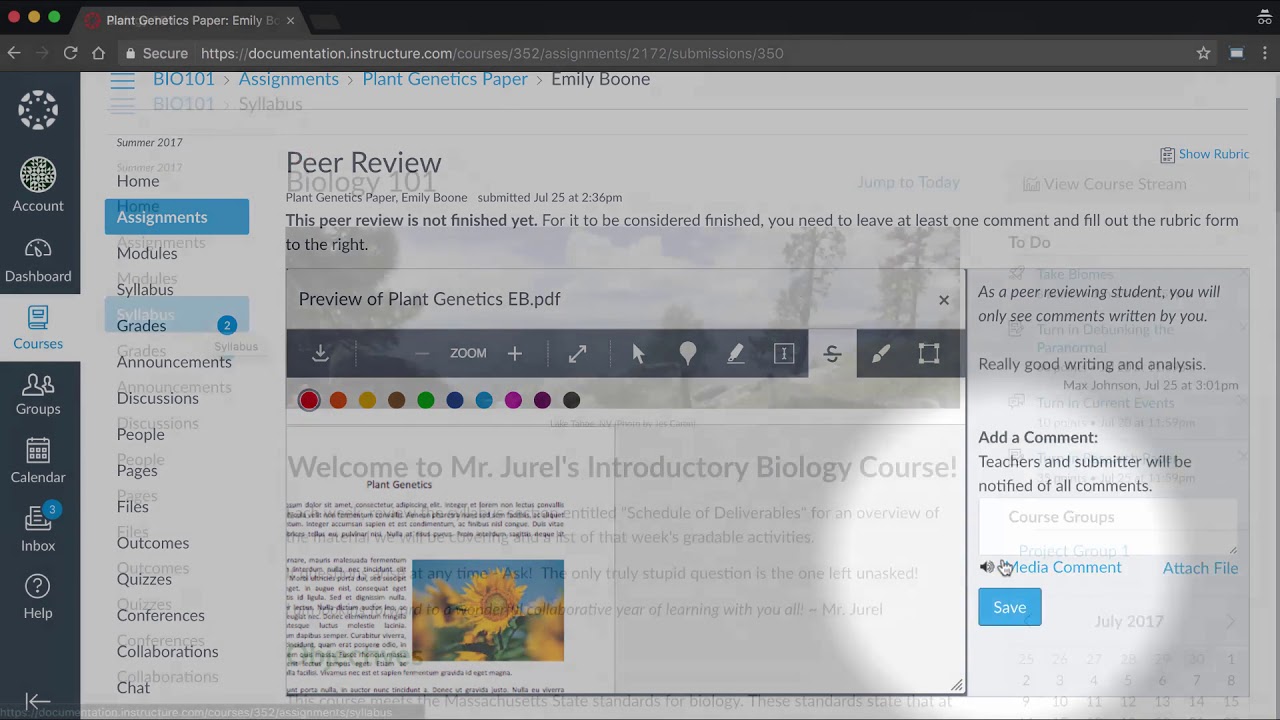The width and height of the screenshot is (1280, 720).
Task: Open the Home course page
Action: 138,181
